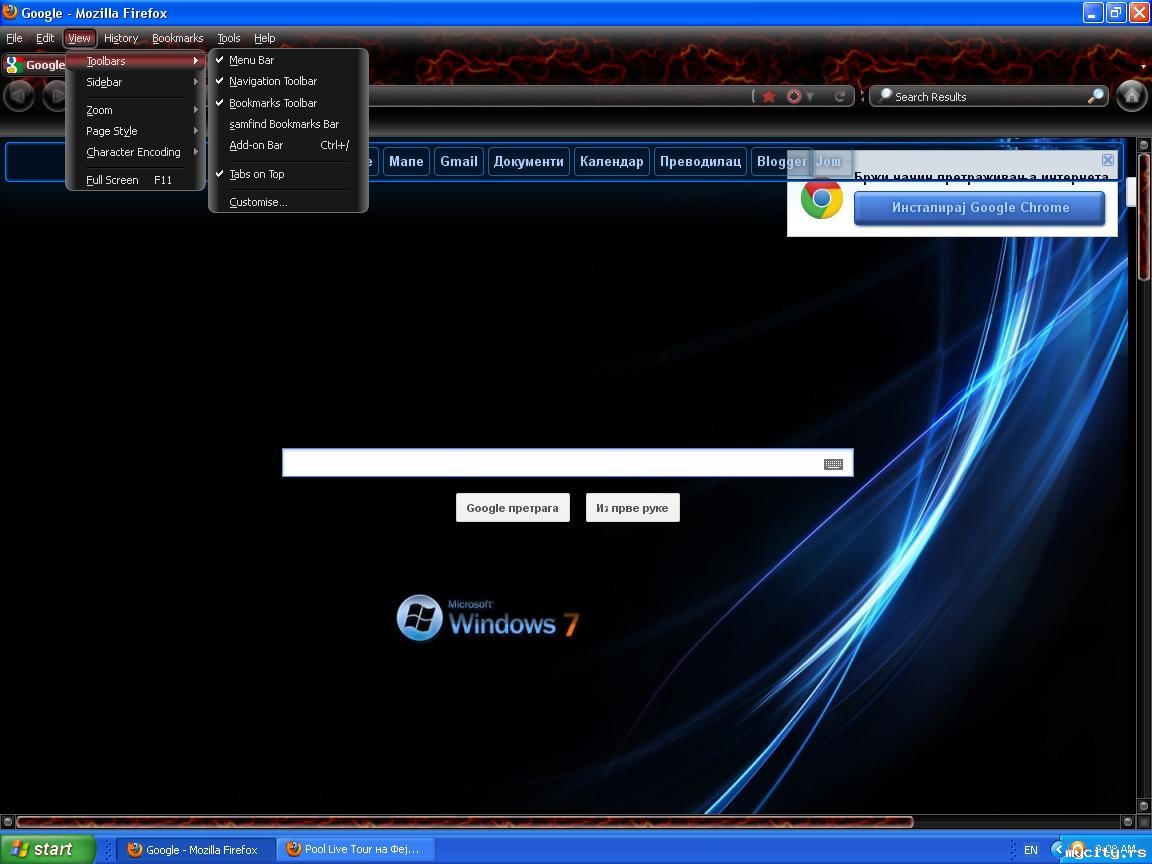
Task: Expand the Page Style submenu
Action: (x=135, y=131)
